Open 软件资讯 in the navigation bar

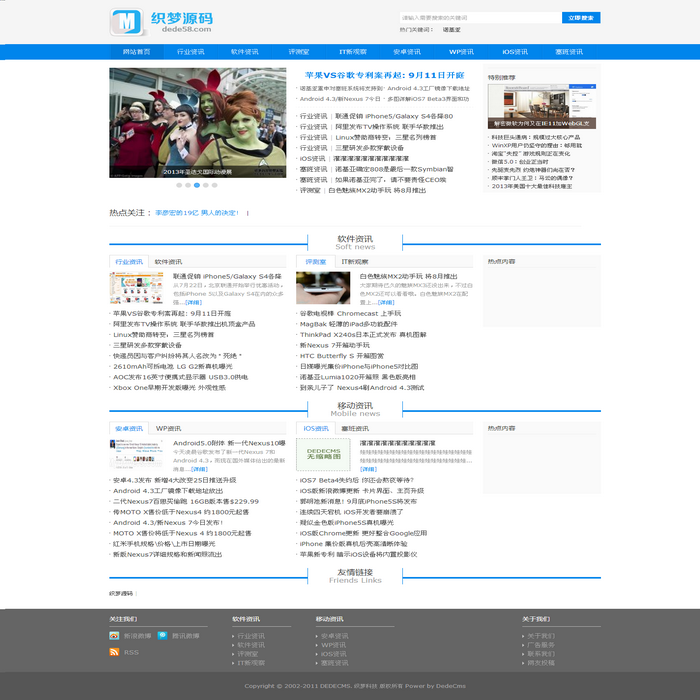(245, 52)
